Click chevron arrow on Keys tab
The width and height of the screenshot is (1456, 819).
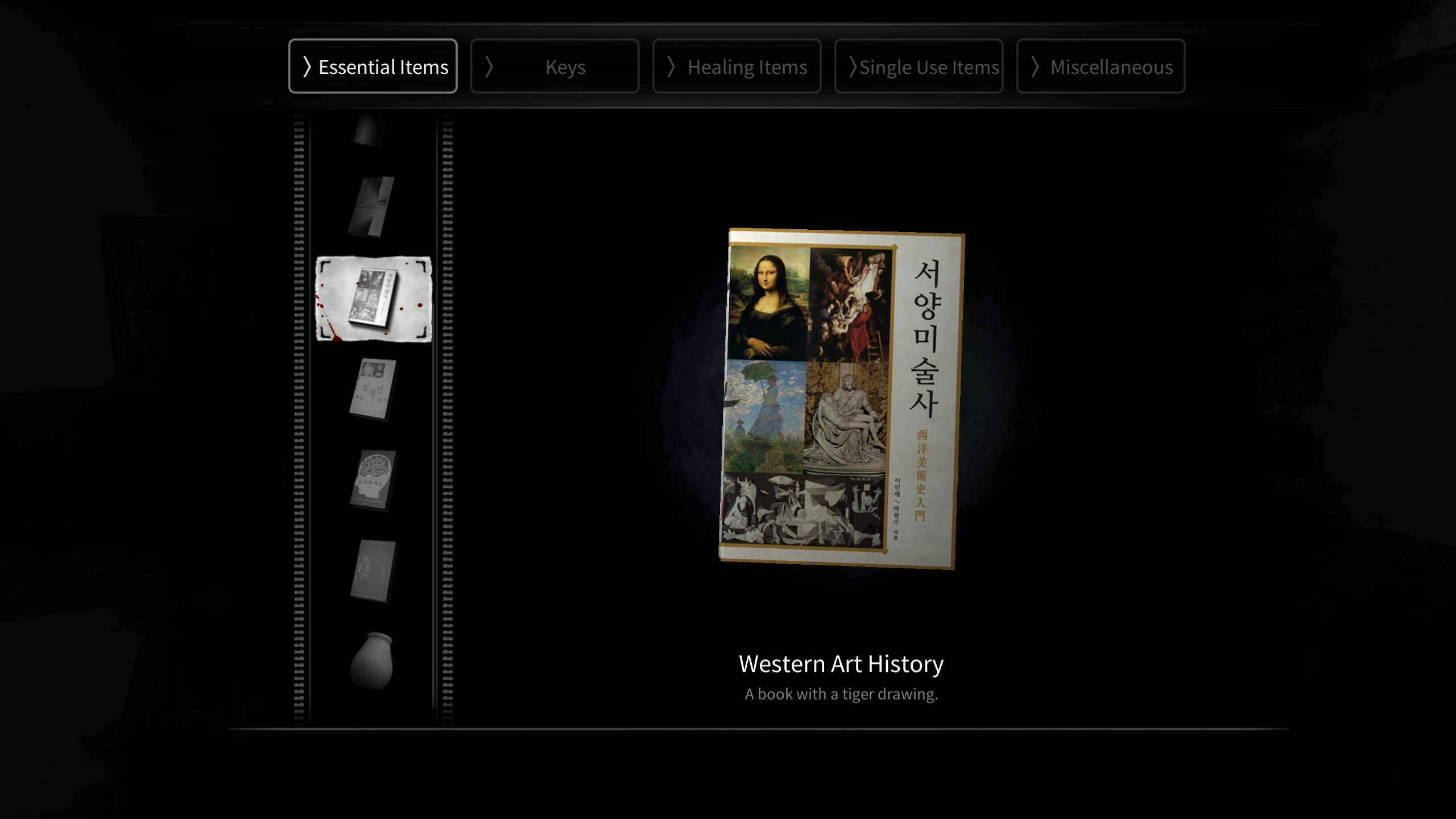(489, 67)
